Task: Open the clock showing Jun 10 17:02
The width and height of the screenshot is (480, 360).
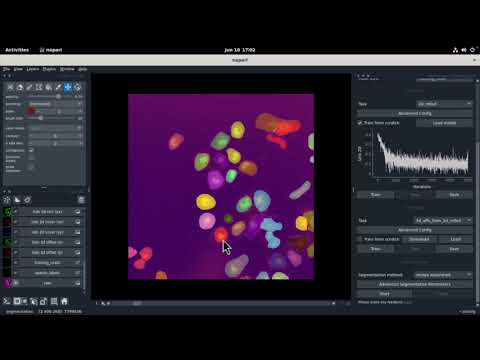Action: click(240, 50)
